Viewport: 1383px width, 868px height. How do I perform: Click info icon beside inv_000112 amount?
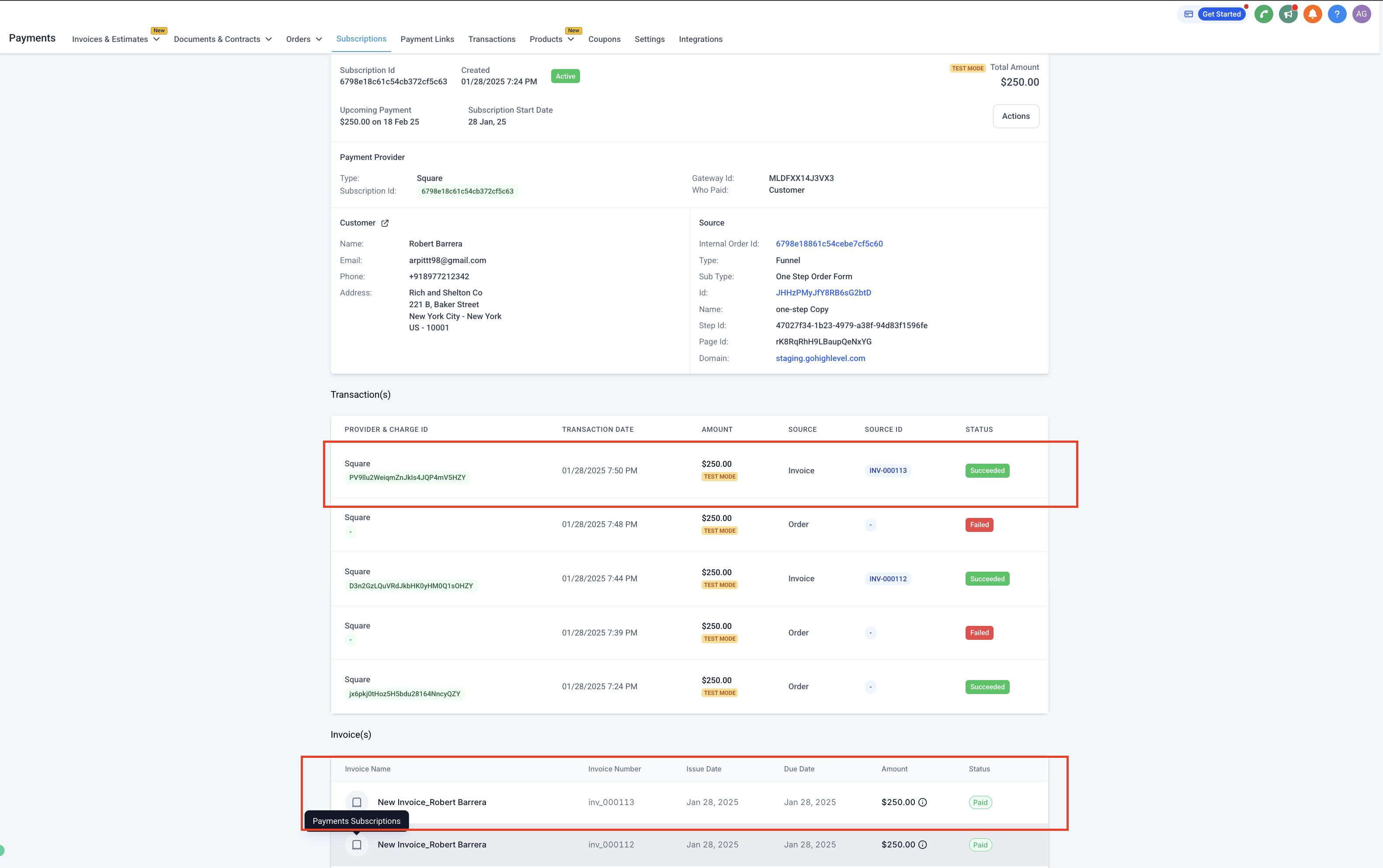pos(923,845)
